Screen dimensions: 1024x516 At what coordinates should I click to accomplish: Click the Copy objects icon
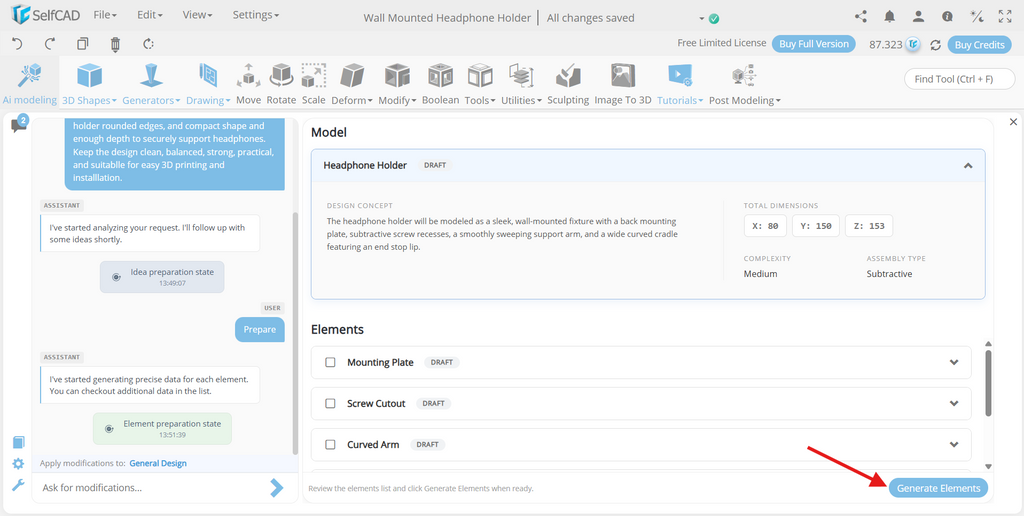[82, 44]
